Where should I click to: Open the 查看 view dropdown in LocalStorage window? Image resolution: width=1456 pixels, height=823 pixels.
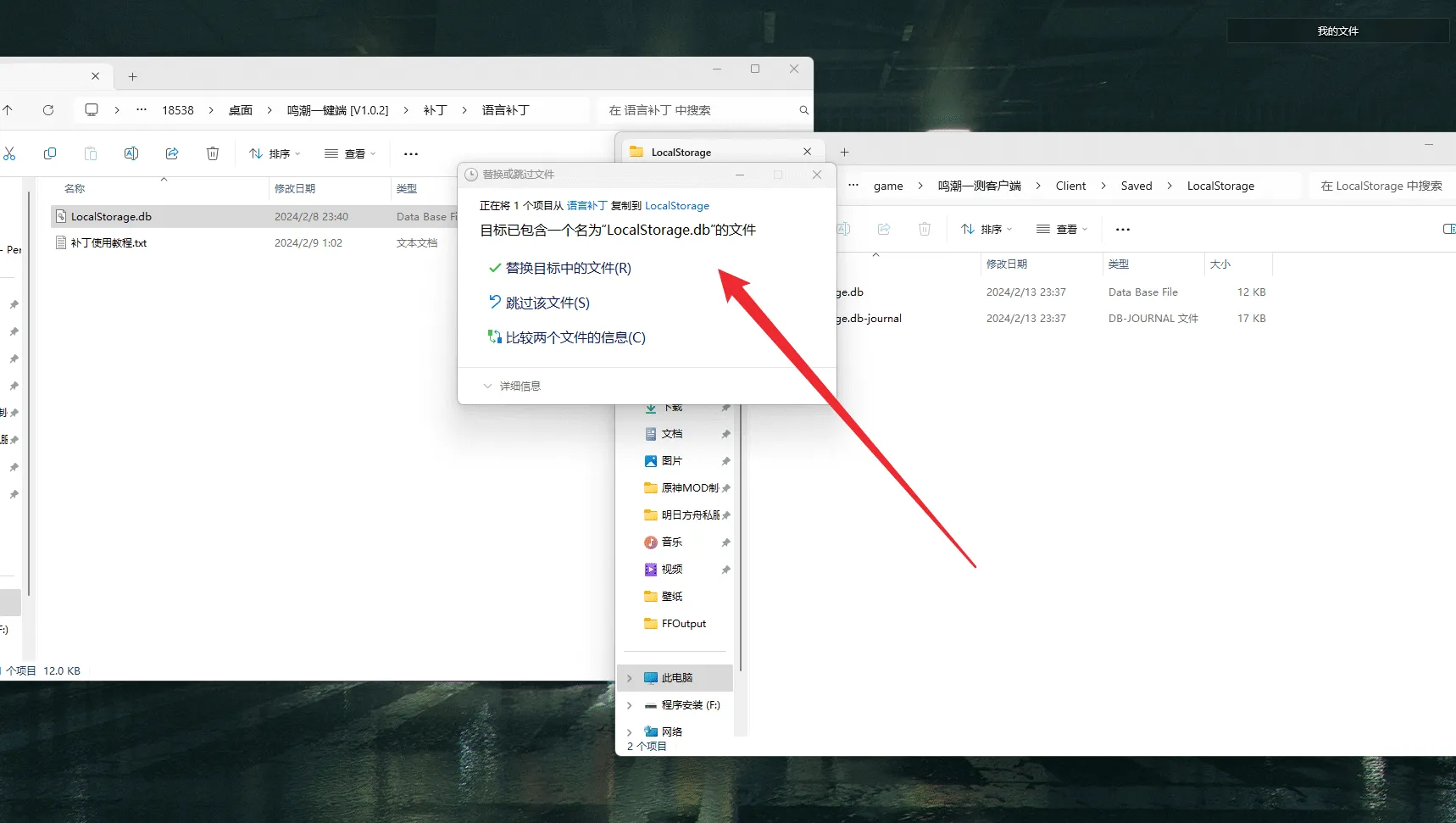point(1062,229)
